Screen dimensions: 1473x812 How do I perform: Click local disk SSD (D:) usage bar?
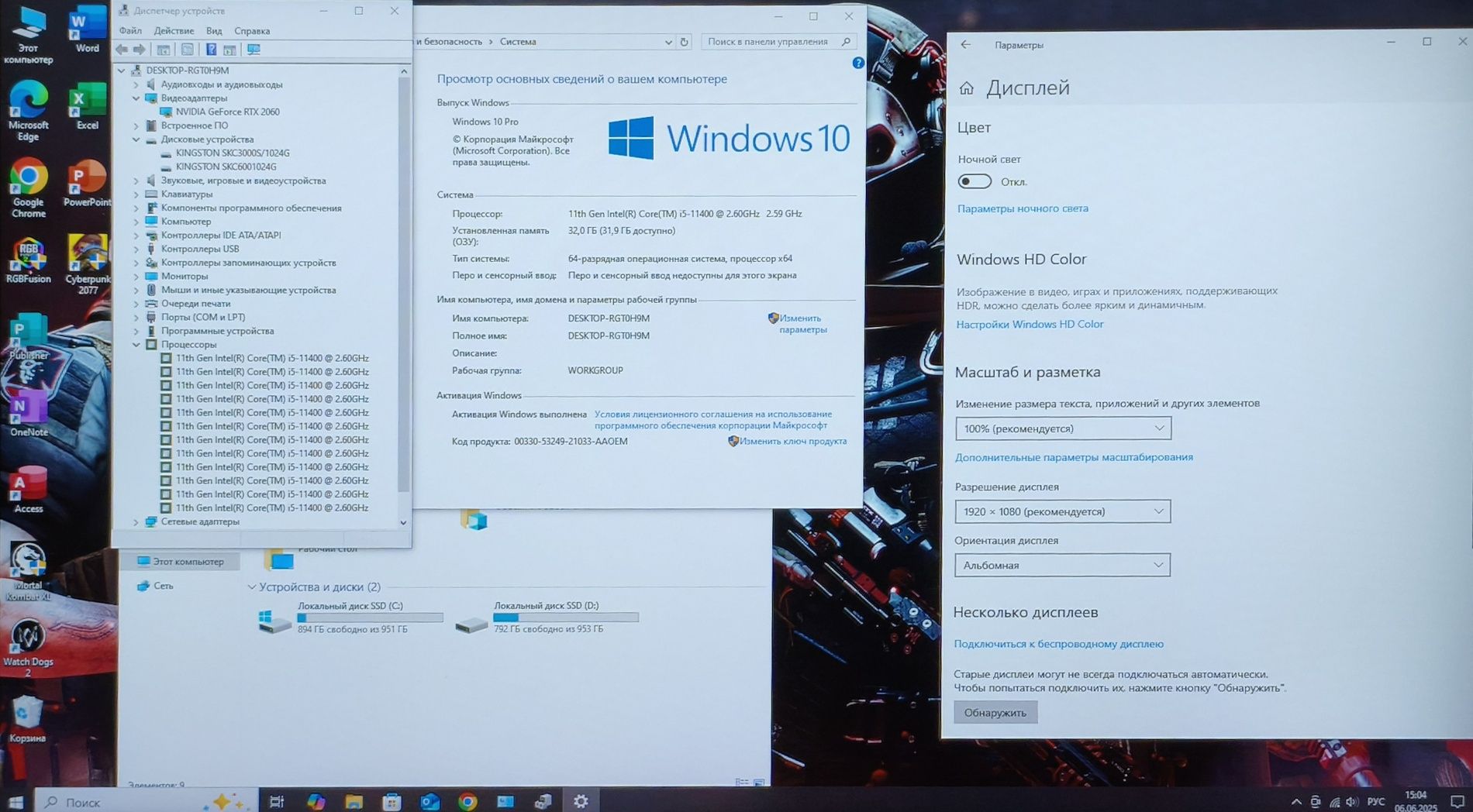click(566, 618)
